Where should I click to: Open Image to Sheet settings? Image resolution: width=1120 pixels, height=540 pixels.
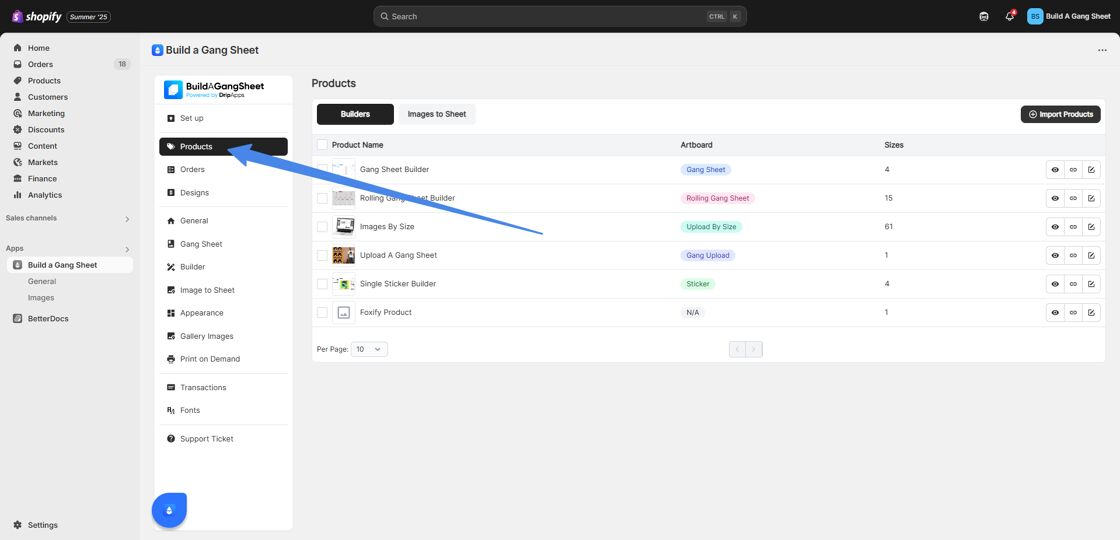pos(223,290)
